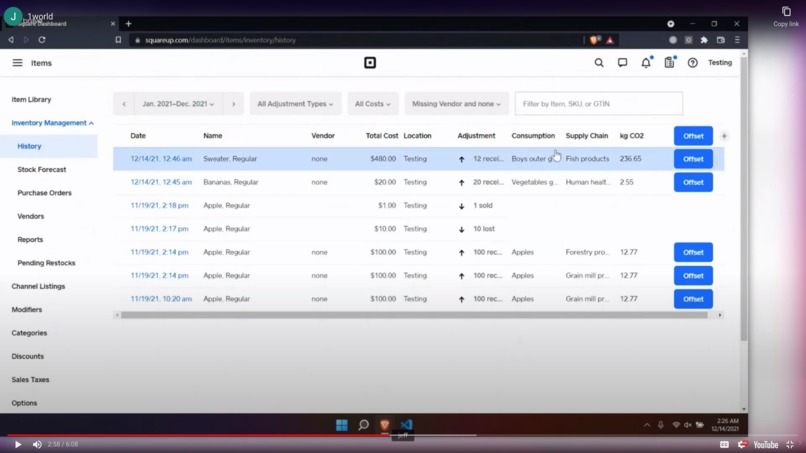The height and width of the screenshot is (453, 806).
Task: Open the 11/19/21, 2:18 pm date link
Action: coord(159,206)
